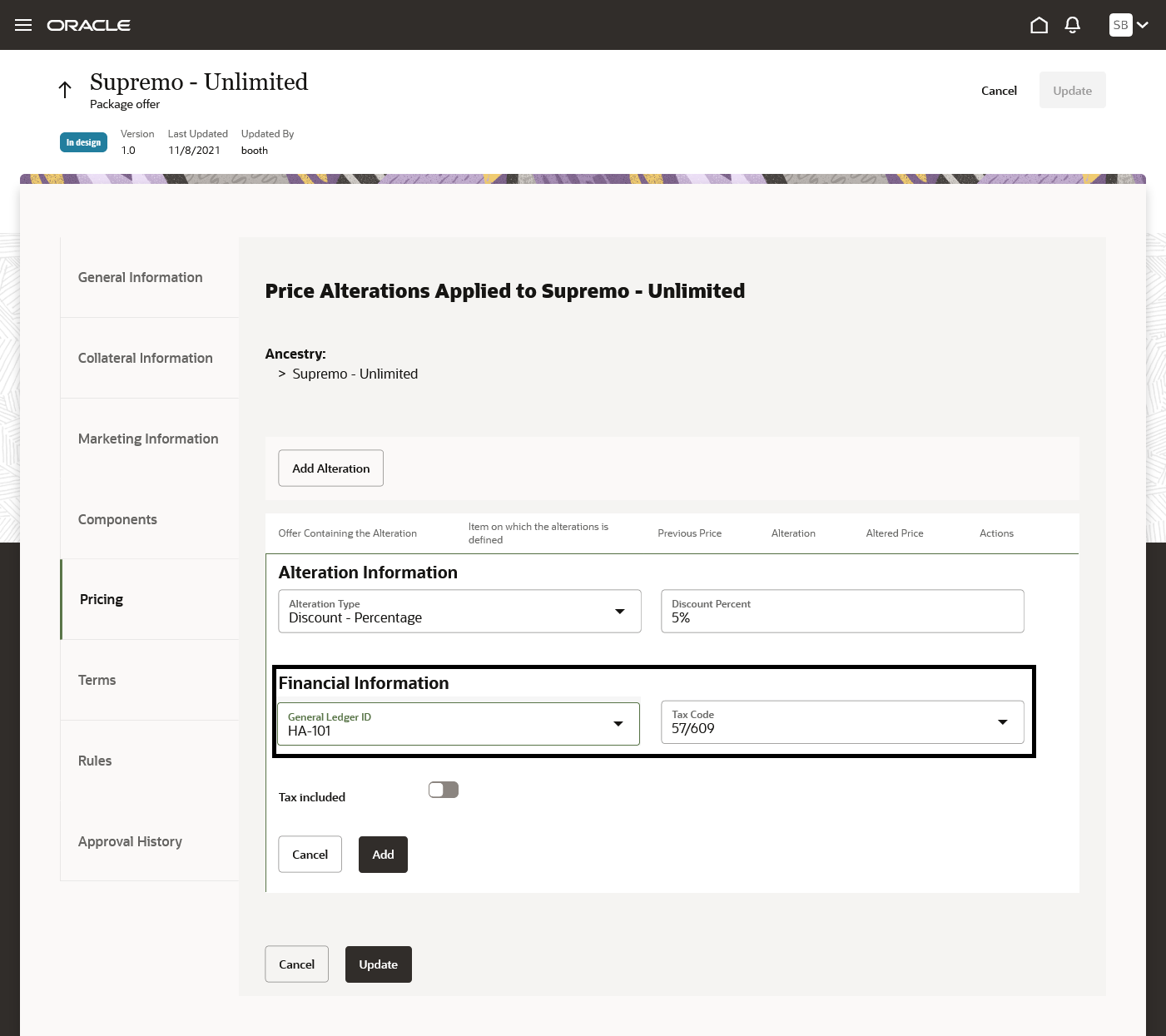The image size is (1166, 1036).
Task: Click the Add Alteration button
Action: point(330,468)
